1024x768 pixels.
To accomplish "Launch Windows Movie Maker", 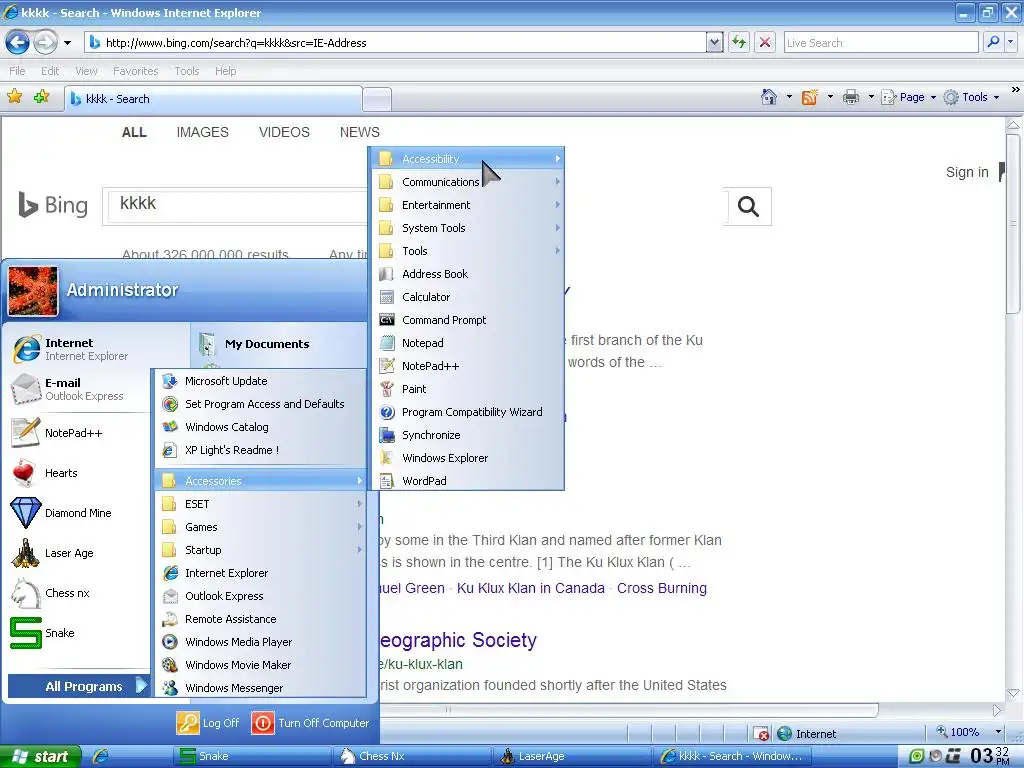I will 260,665.
